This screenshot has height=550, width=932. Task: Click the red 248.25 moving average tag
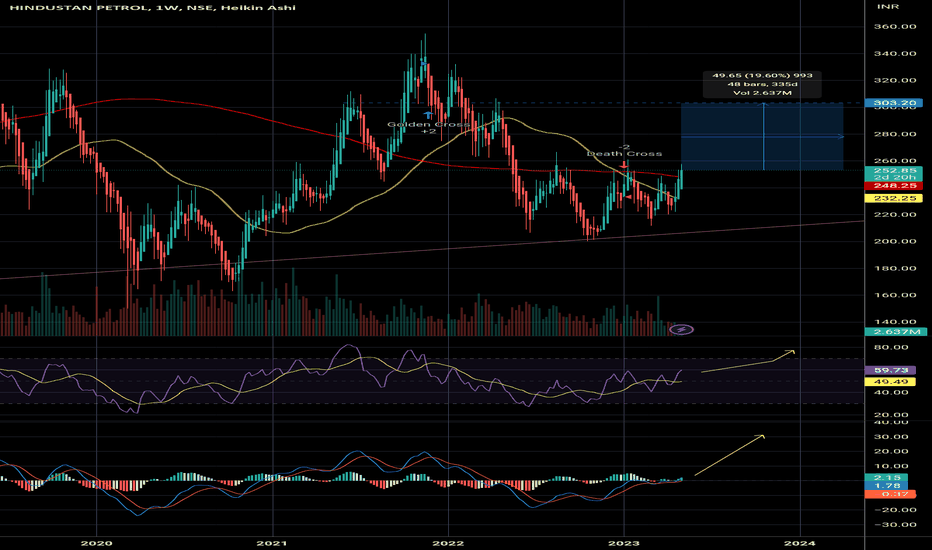point(894,186)
